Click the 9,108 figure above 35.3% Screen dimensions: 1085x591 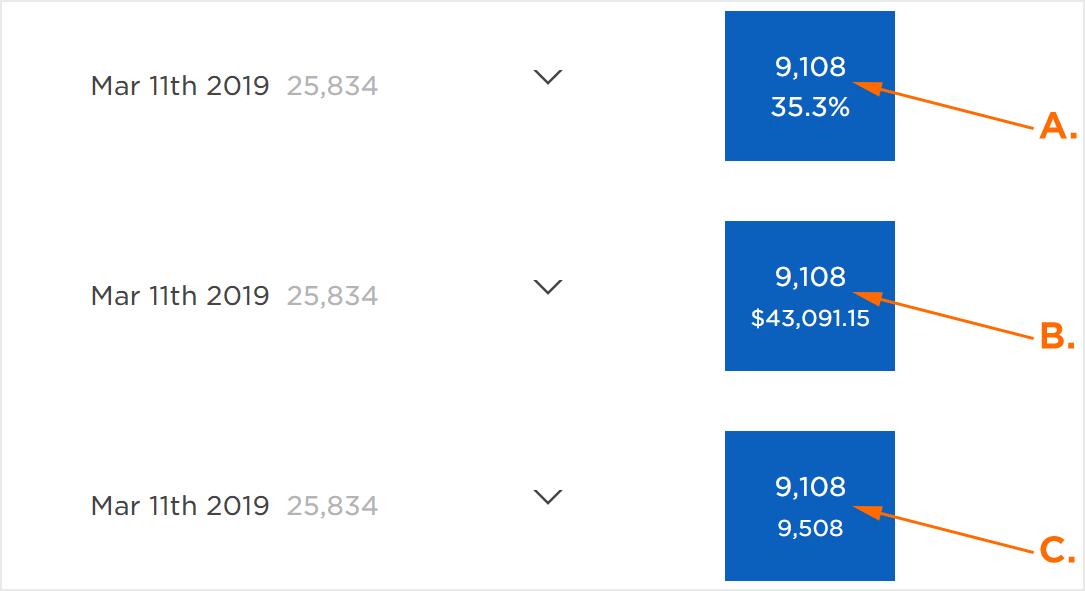coord(810,67)
